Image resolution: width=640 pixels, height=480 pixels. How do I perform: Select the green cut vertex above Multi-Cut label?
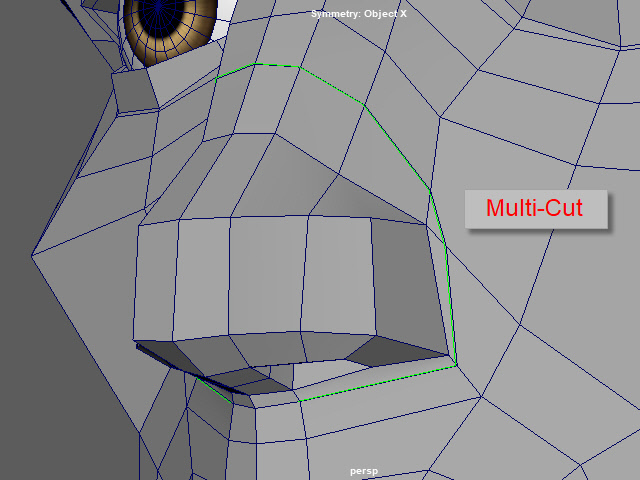pos(430,190)
